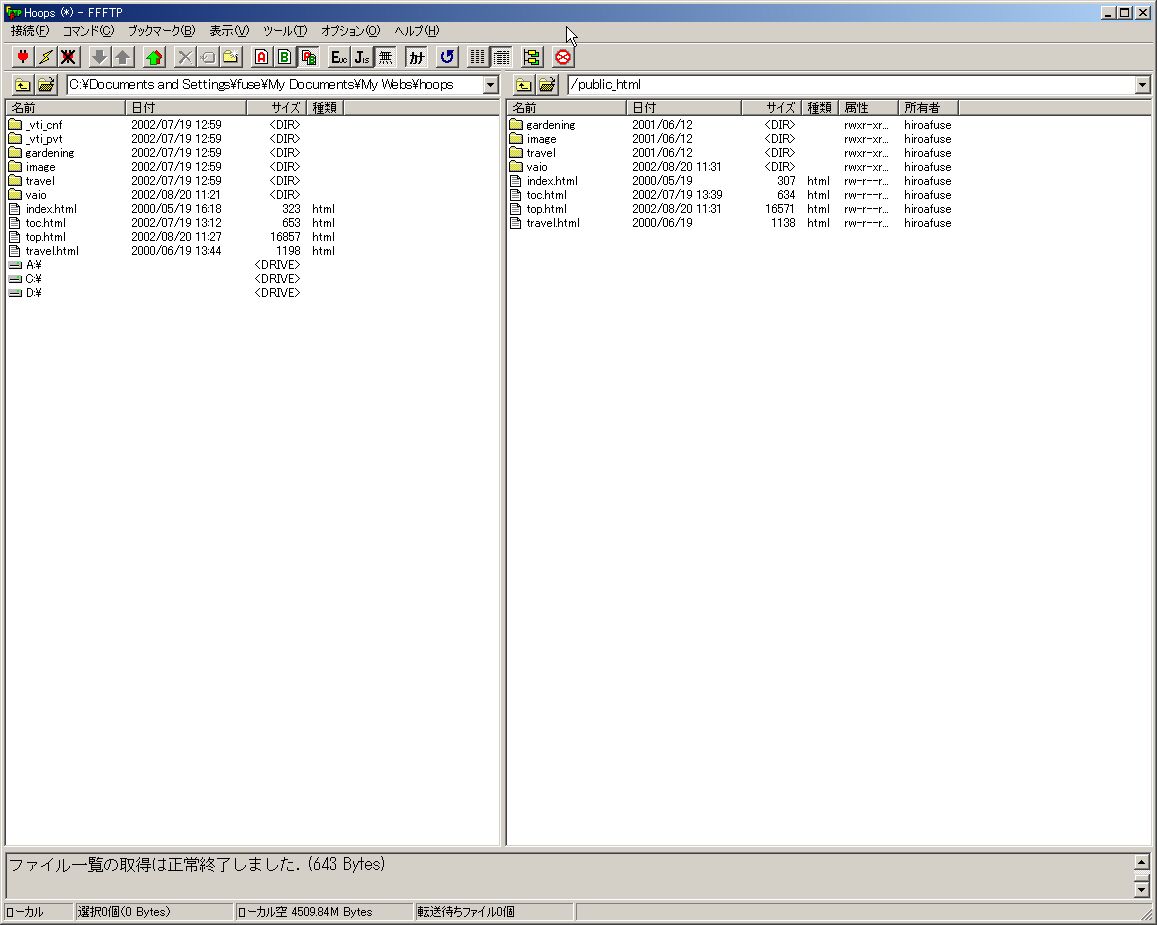This screenshot has width=1157, height=925.
Task: Open change-folder icon in local pane
Action: 46,85
